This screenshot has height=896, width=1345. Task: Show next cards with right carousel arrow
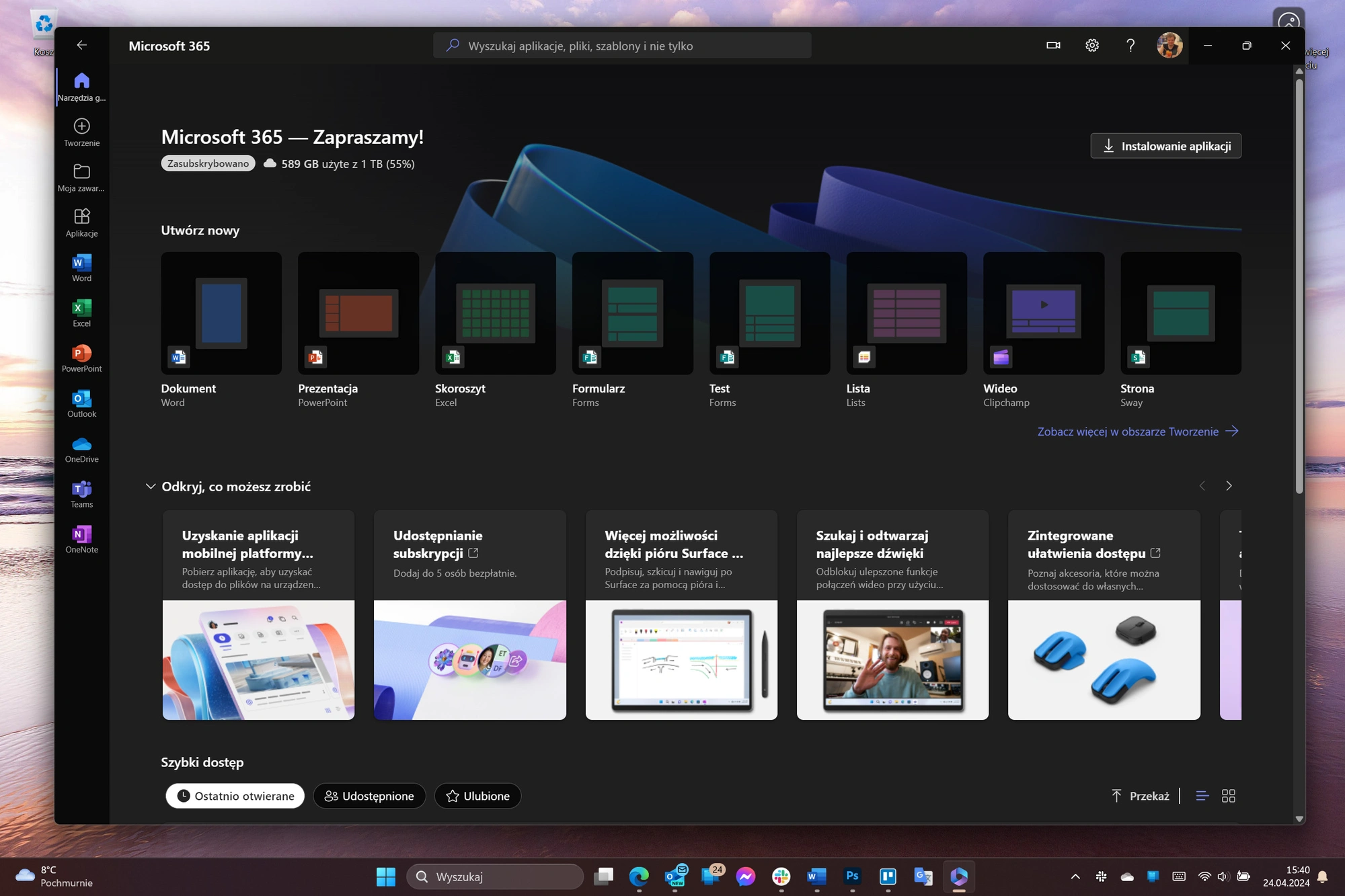1229,486
